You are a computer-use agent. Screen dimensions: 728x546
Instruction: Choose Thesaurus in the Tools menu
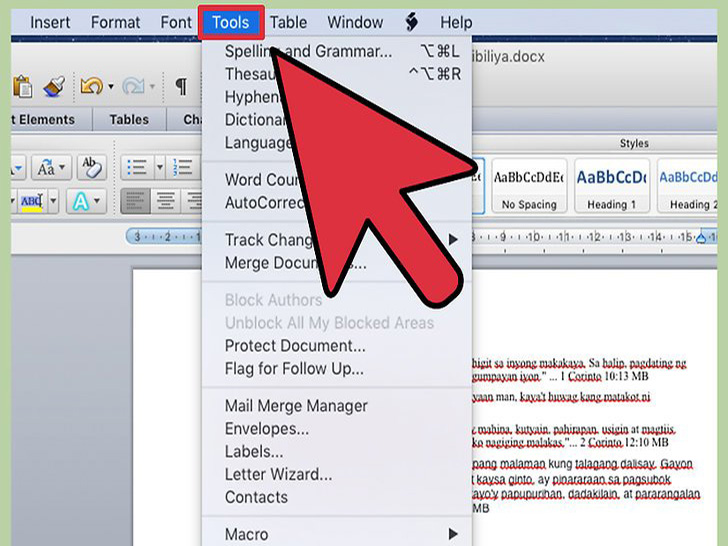click(x=337, y=74)
